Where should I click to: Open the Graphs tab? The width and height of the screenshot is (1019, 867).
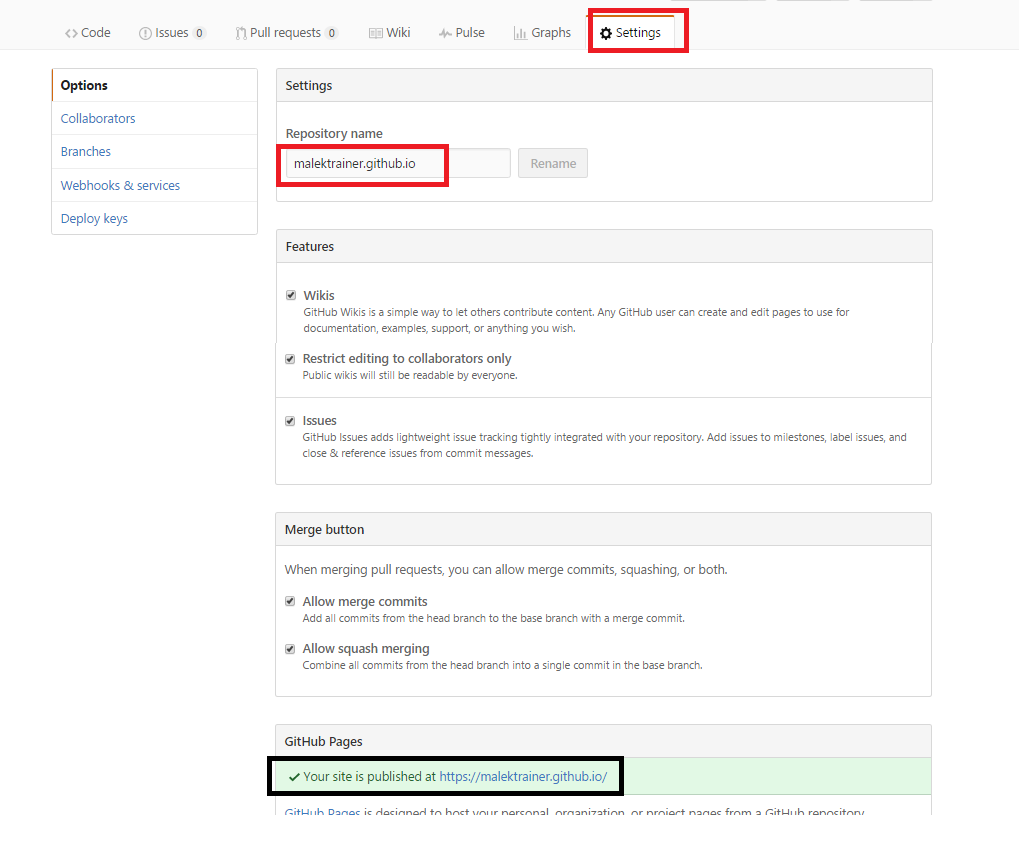543,32
